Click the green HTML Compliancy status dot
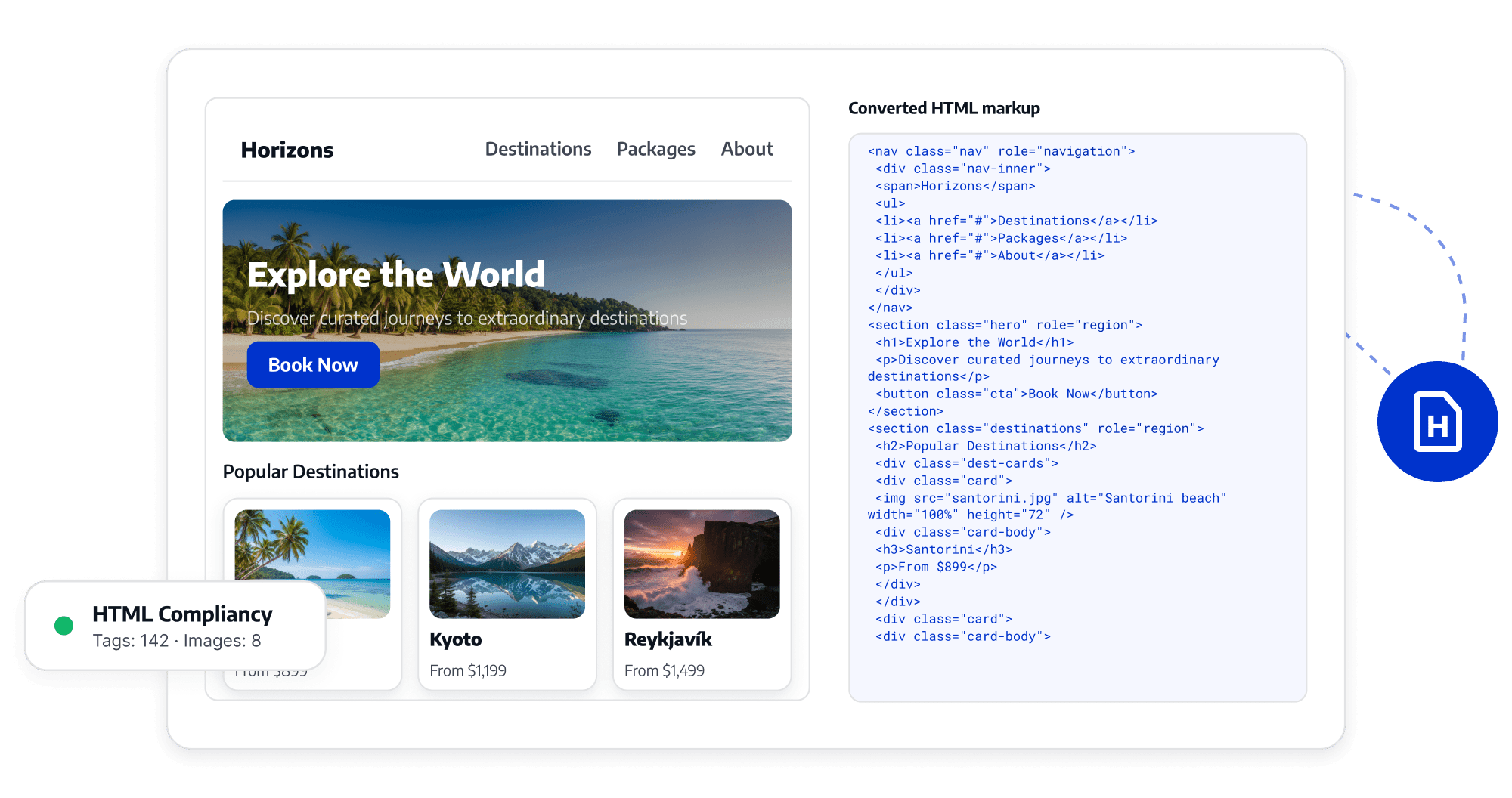The image size is (1512, 798). [64, 625]
